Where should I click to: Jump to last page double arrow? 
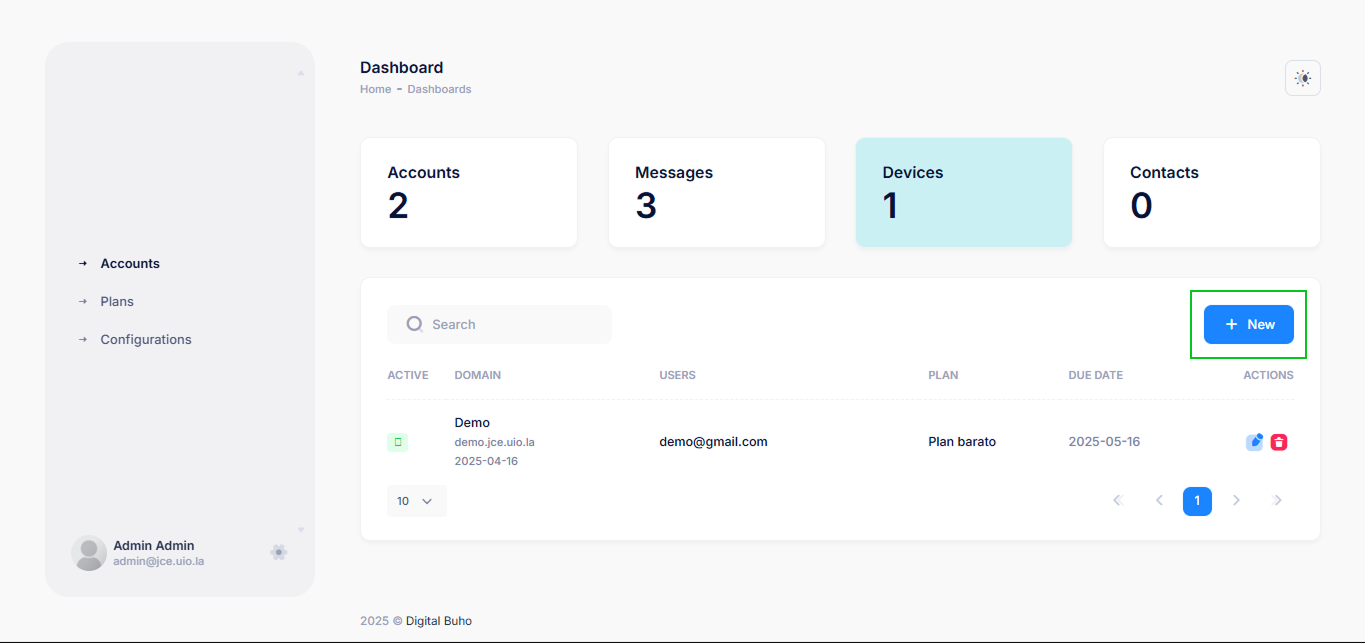pyautogui.click(x=1277, y=500)
